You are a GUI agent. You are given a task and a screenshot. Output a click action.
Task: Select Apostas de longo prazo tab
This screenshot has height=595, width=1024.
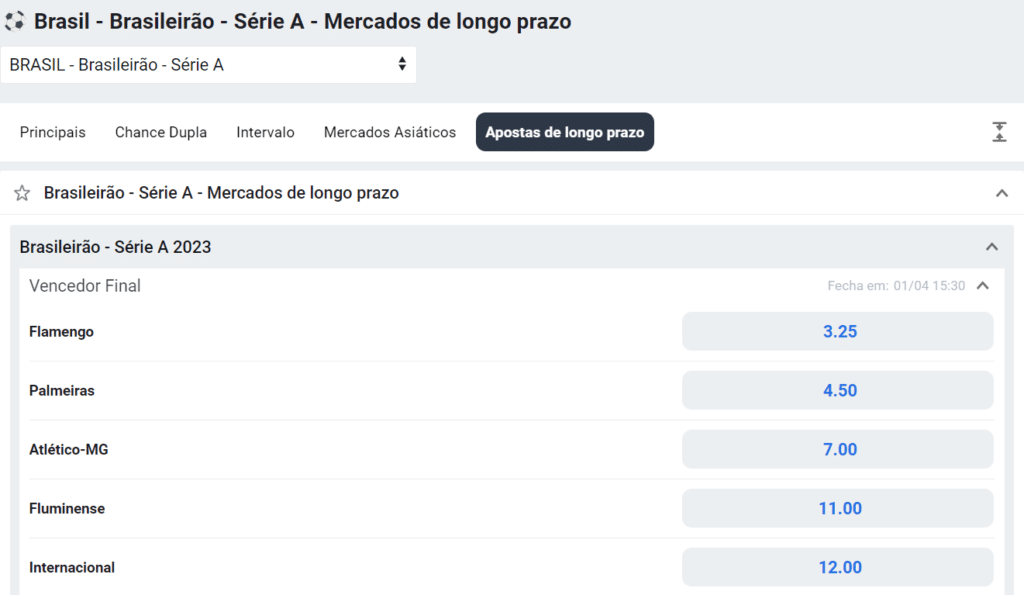tap(565, 132)
